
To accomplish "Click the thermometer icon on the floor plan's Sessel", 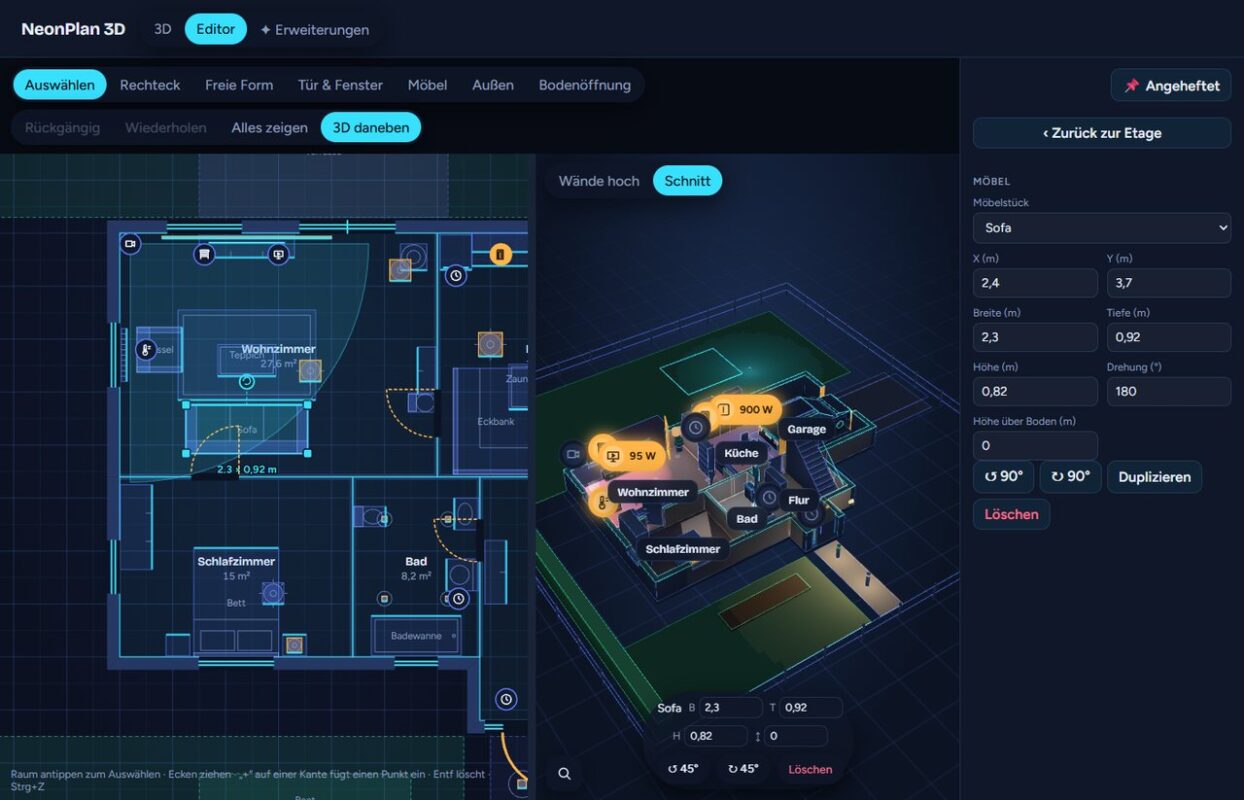I will (x=146, y=350).
